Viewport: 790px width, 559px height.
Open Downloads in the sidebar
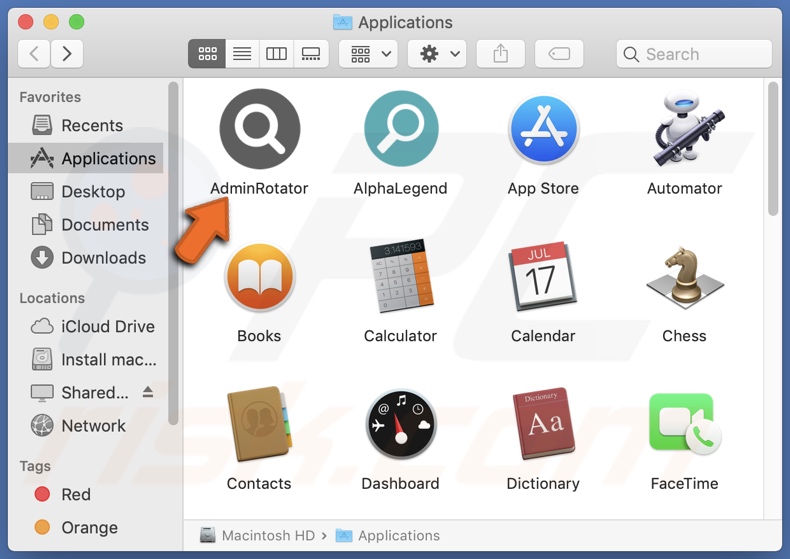point(86,258)
